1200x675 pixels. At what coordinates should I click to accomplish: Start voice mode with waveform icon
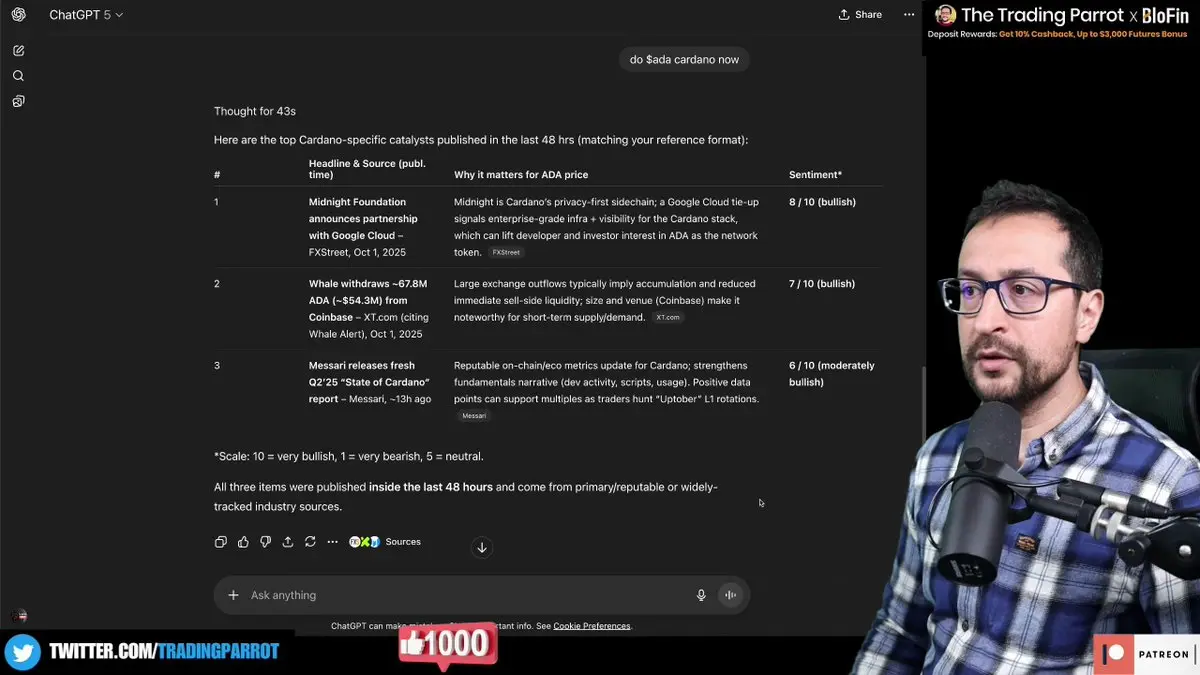click(731, 595)
